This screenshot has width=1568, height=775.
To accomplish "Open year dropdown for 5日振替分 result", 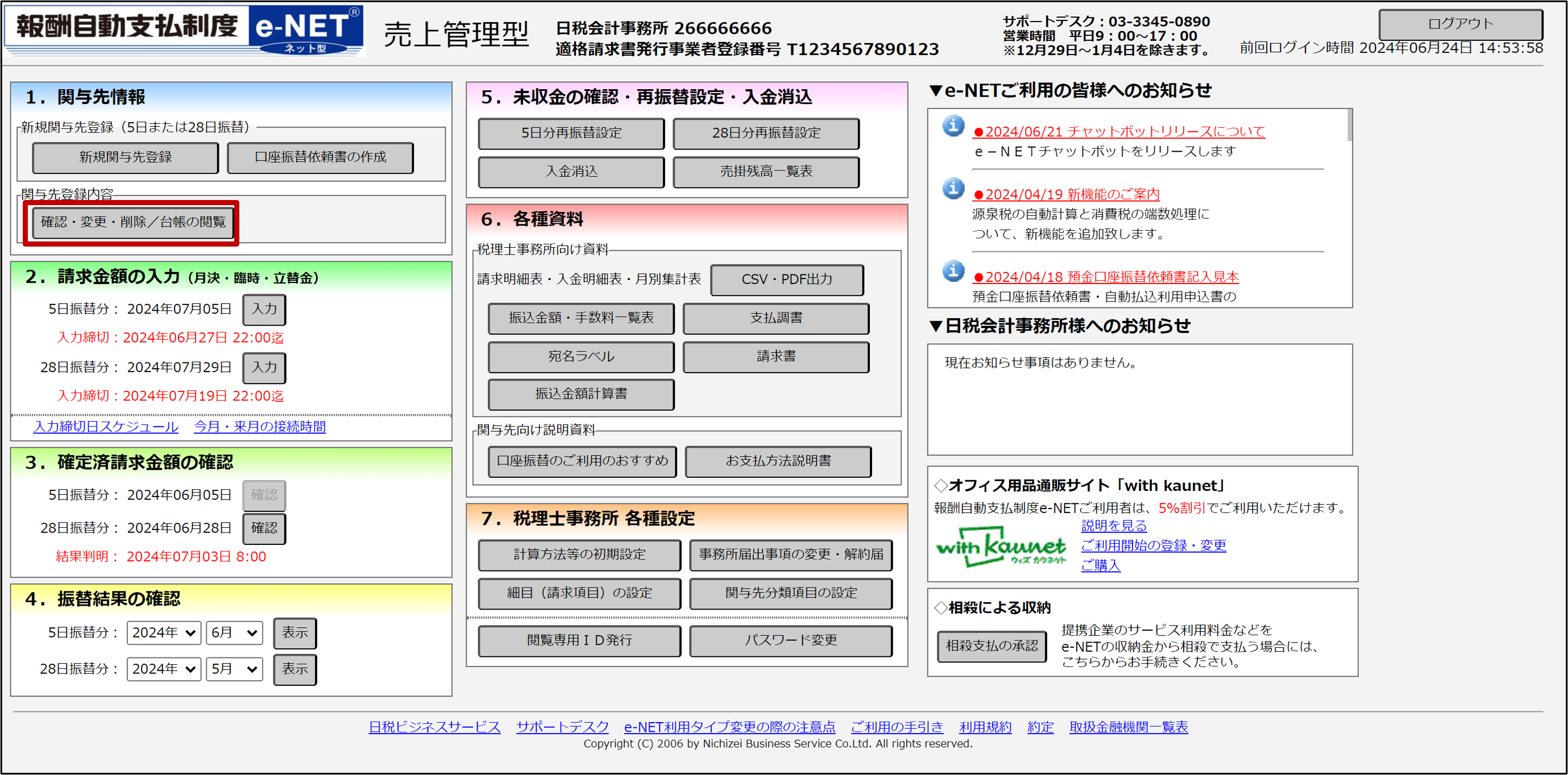I will tap(163, 632).
